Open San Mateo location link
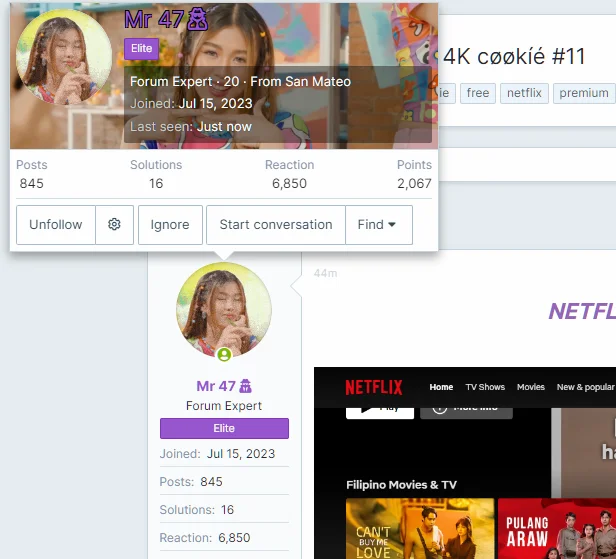The height and width of the screenshot is (559, 616). [318, 82]
